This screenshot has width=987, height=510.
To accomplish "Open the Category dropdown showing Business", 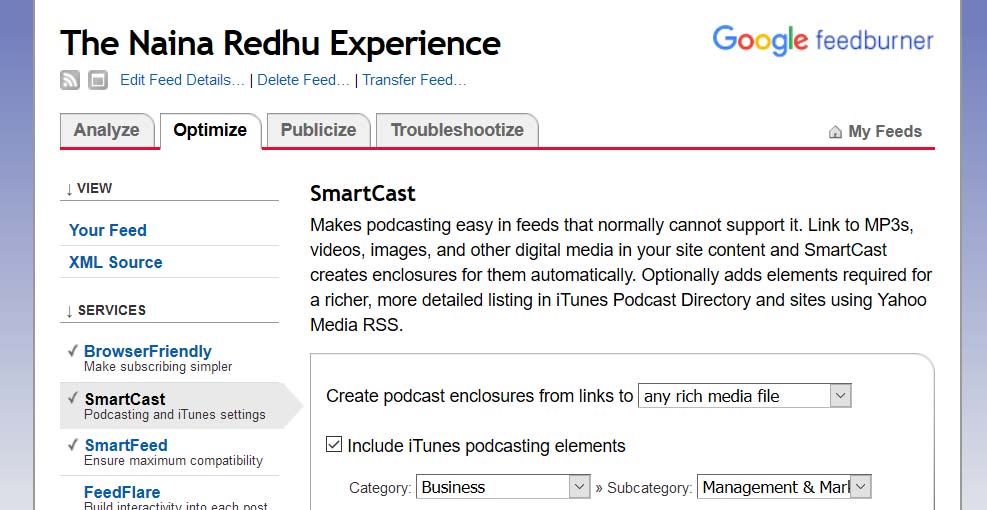I will (503, 487).
